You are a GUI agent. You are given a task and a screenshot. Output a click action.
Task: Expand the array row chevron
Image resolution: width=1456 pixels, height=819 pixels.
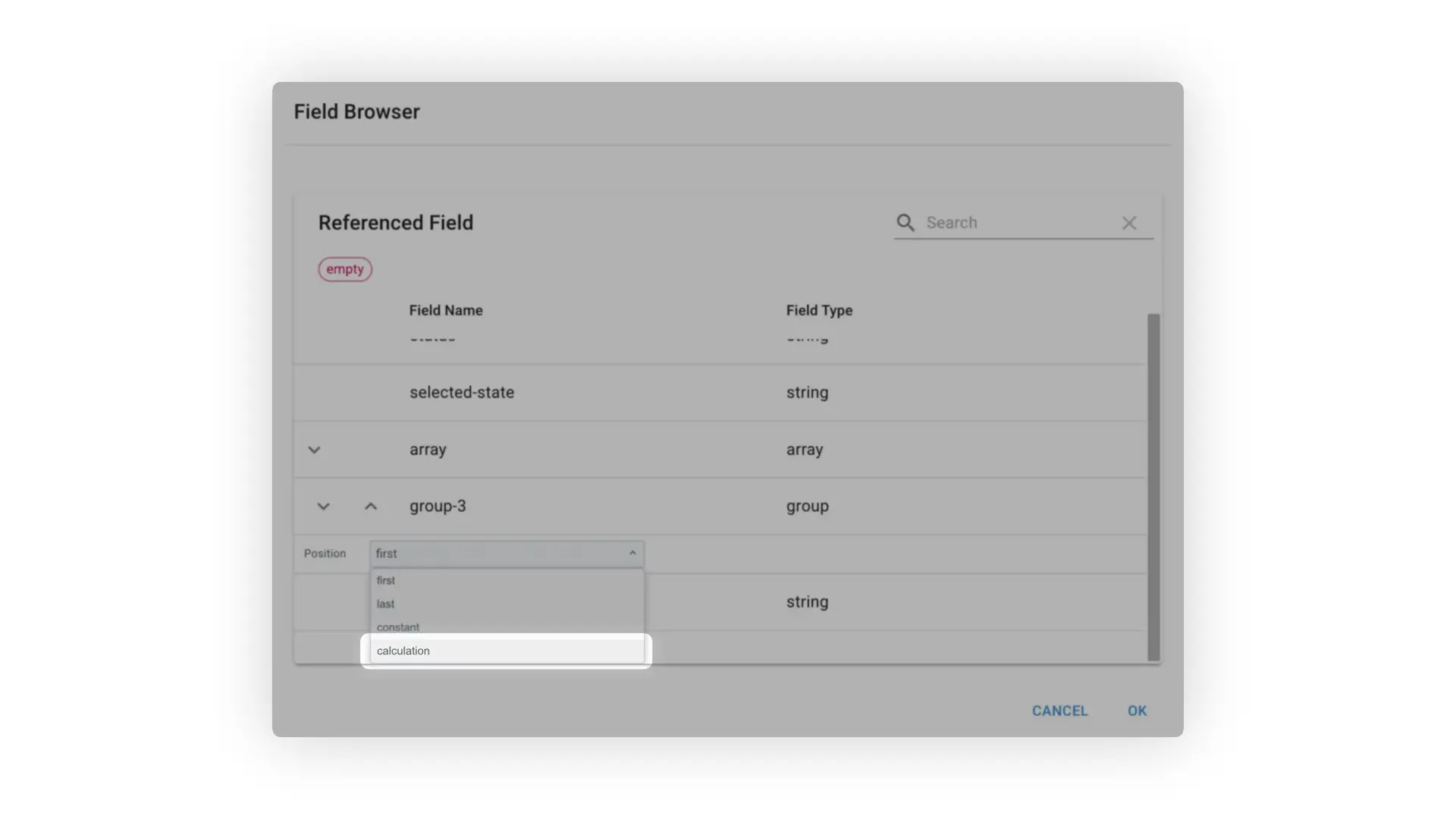(314, 450)
